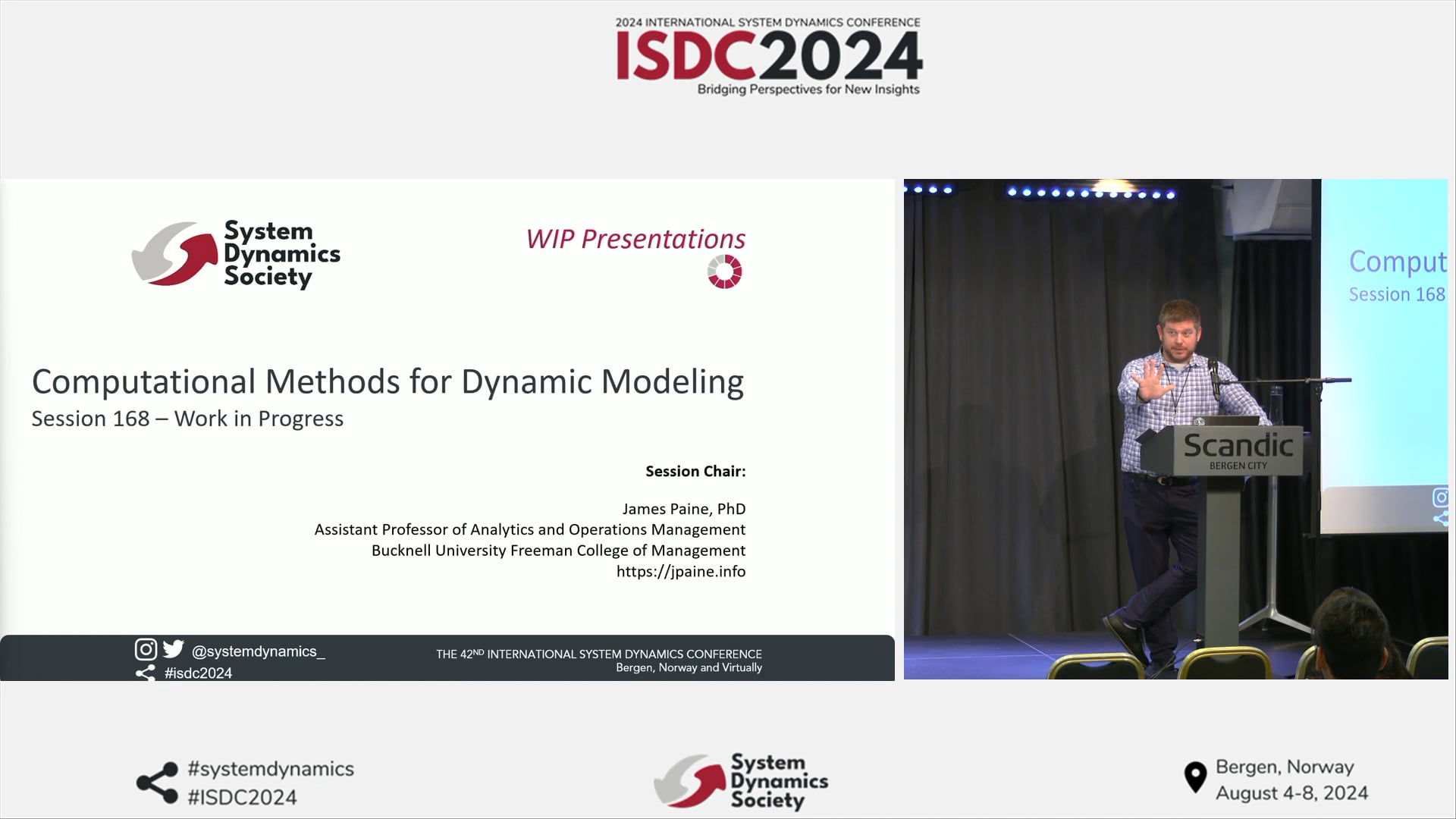Viewport: 1456px width, 819px height.
Task: Click the red WIP Presentations wheel icon
Action: pyautogui.click(x=726, y=271)
